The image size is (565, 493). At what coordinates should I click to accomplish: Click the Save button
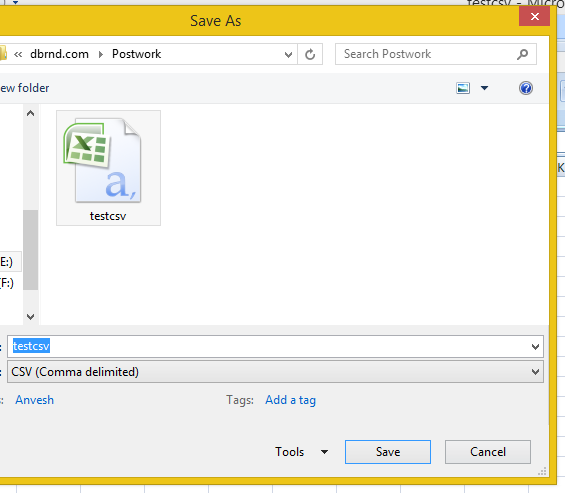click(388, 452)
